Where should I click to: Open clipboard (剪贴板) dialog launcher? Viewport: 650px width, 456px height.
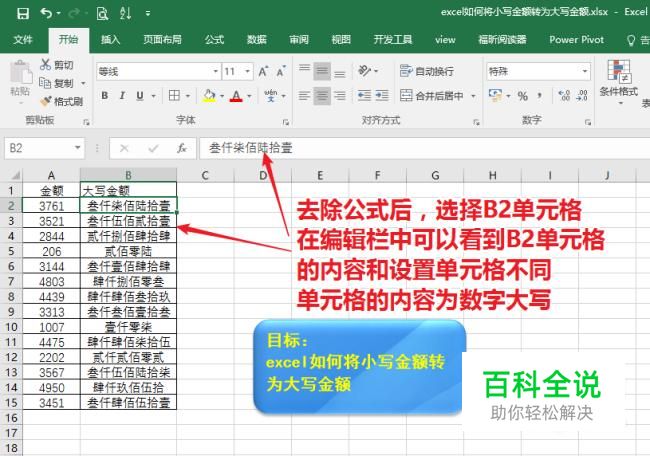click(86, 122)
